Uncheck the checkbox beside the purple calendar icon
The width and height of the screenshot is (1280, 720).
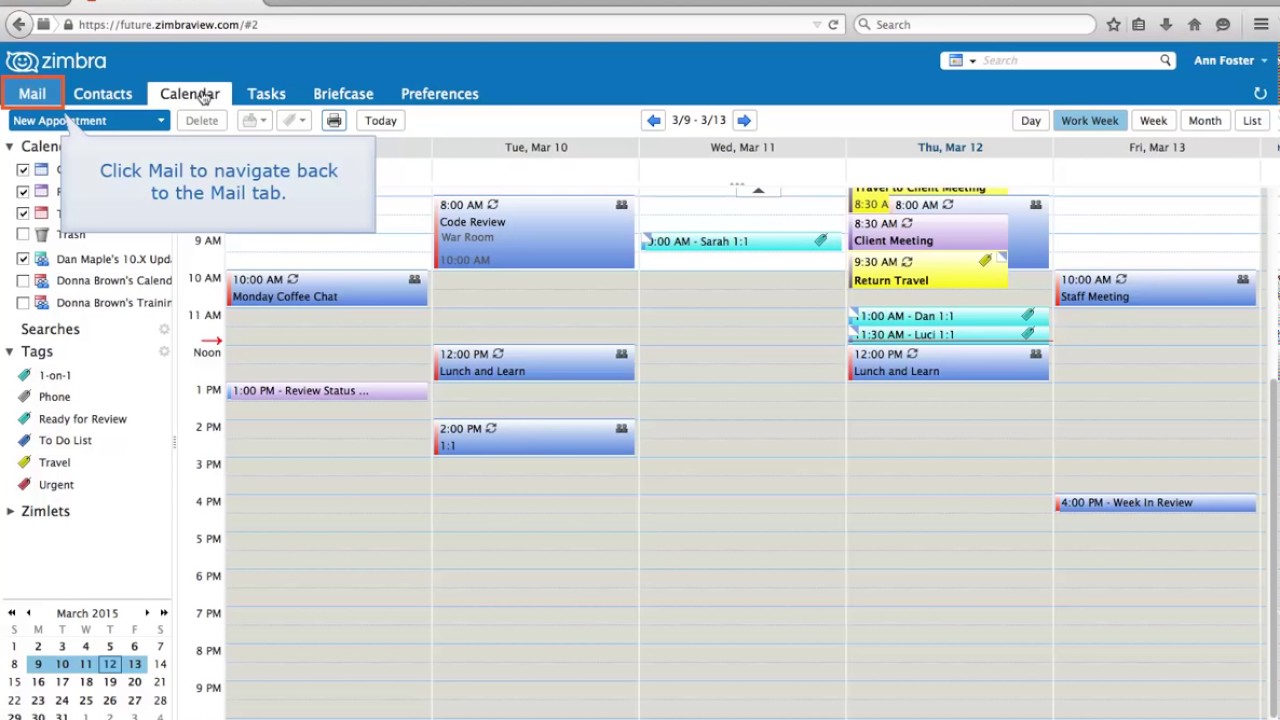(23, 191)
